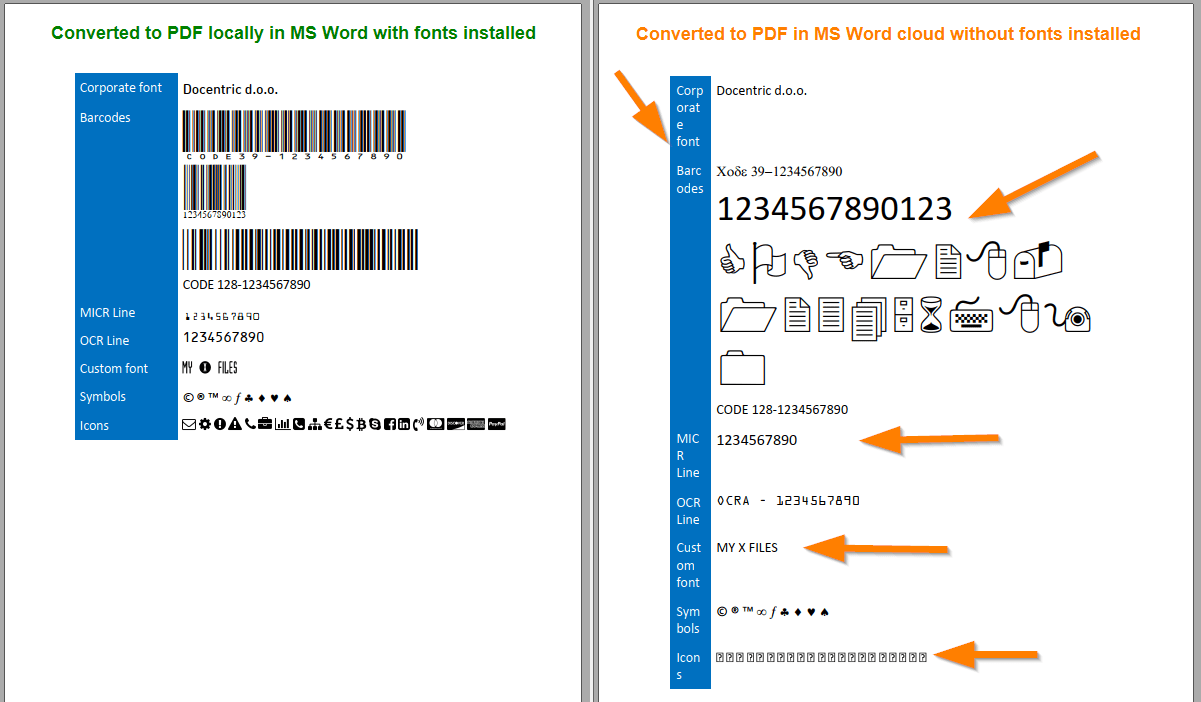The height and width of the screenshot is (702, 1201).
Task: Click the OCR digits '1234567890' on the left page
Action: [224, 337]
